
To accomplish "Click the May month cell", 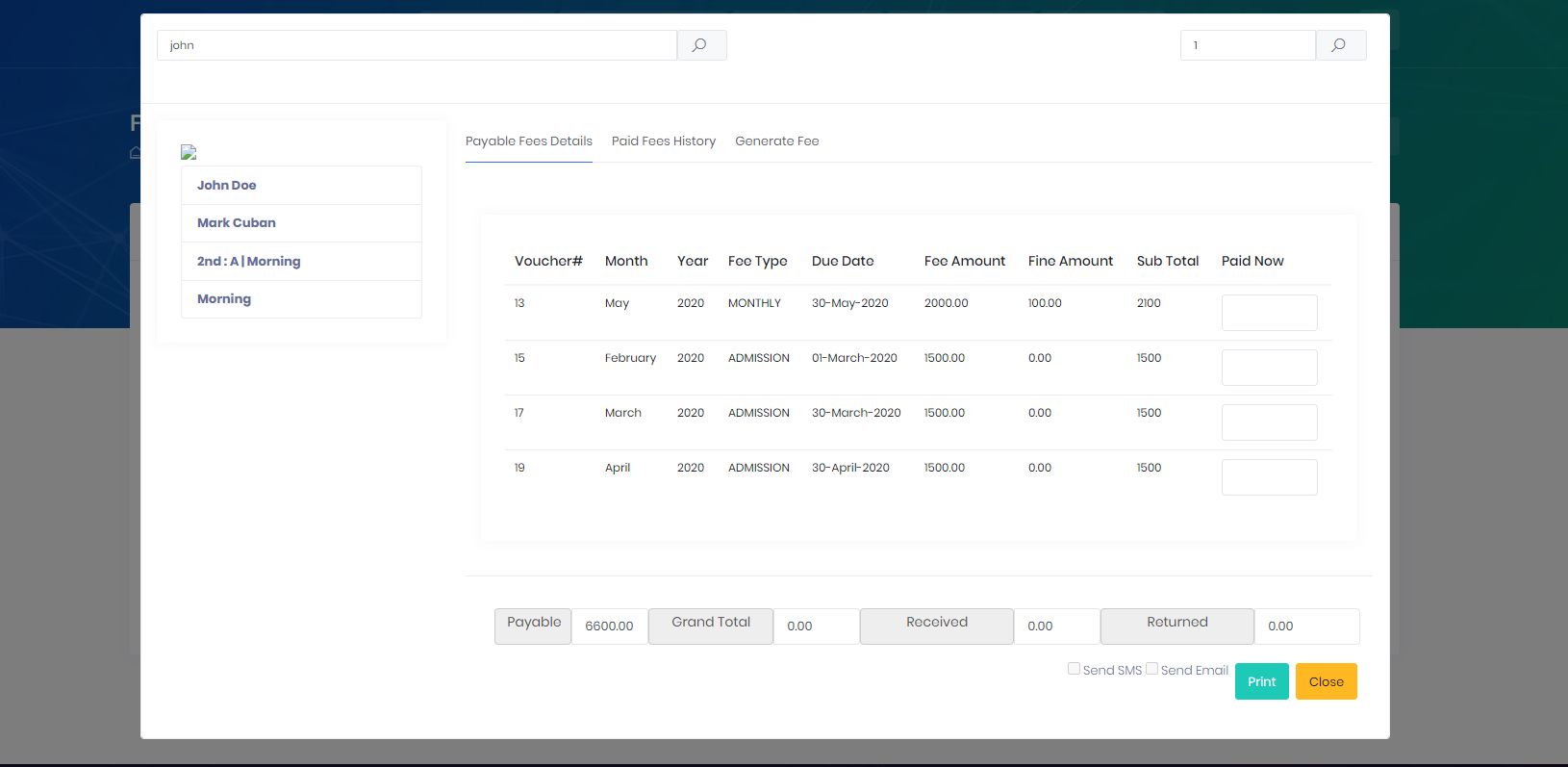I will (617, 303).
